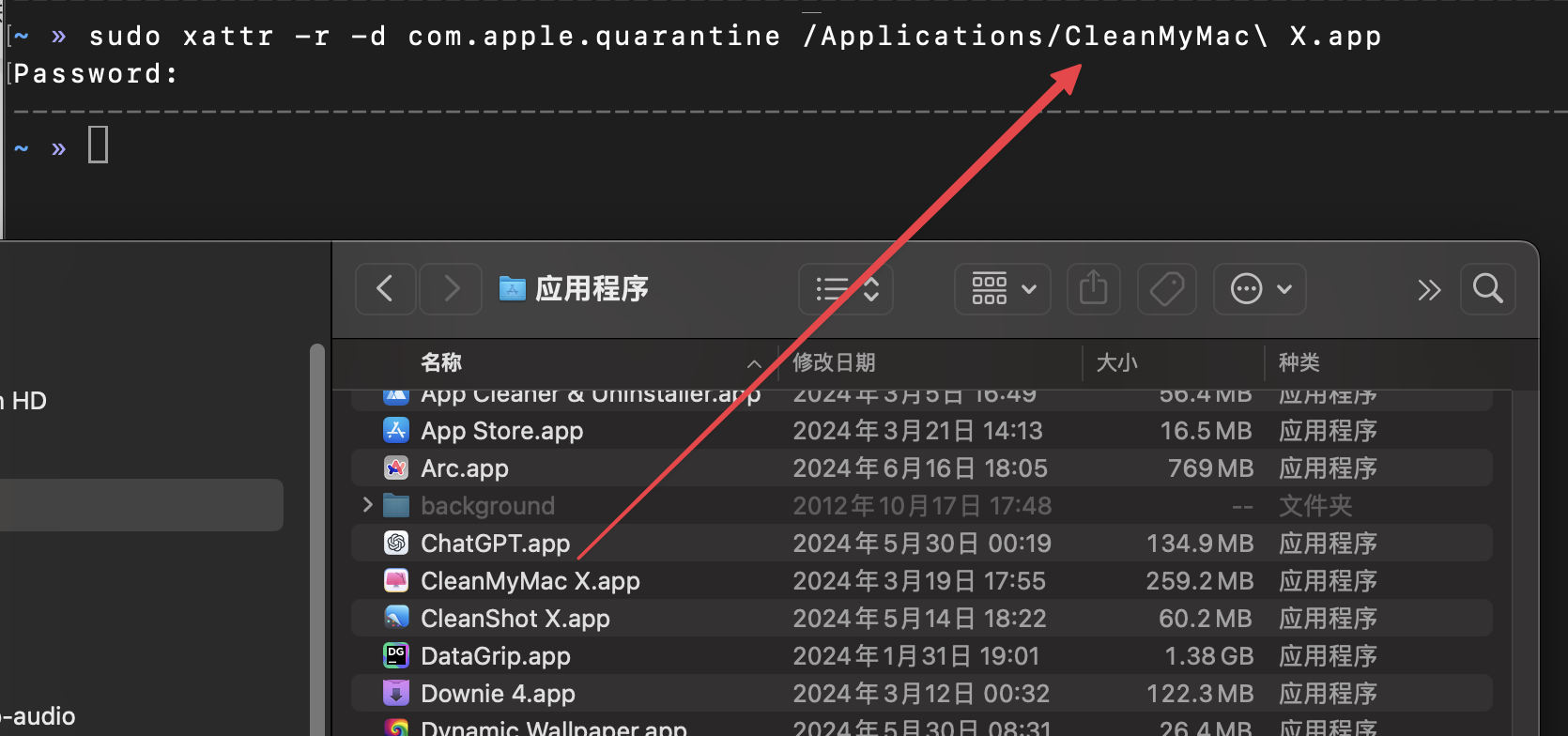Image resolution: width=1568 pixels, height=736 pixels.
Task: Sort by 名称 column header
Action: [x=441, y=362]
